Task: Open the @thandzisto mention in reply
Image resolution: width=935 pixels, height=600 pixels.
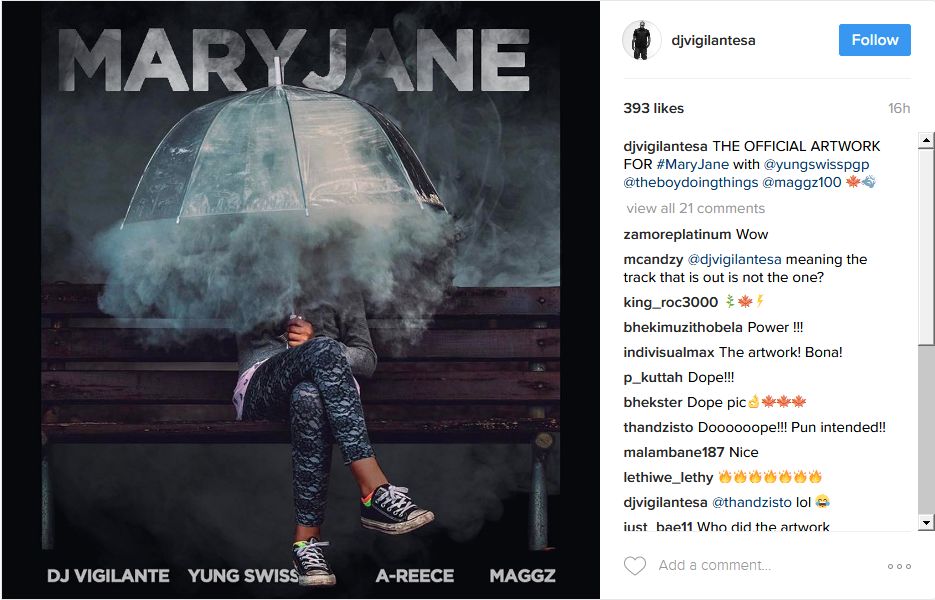Action: click(751, 502)
